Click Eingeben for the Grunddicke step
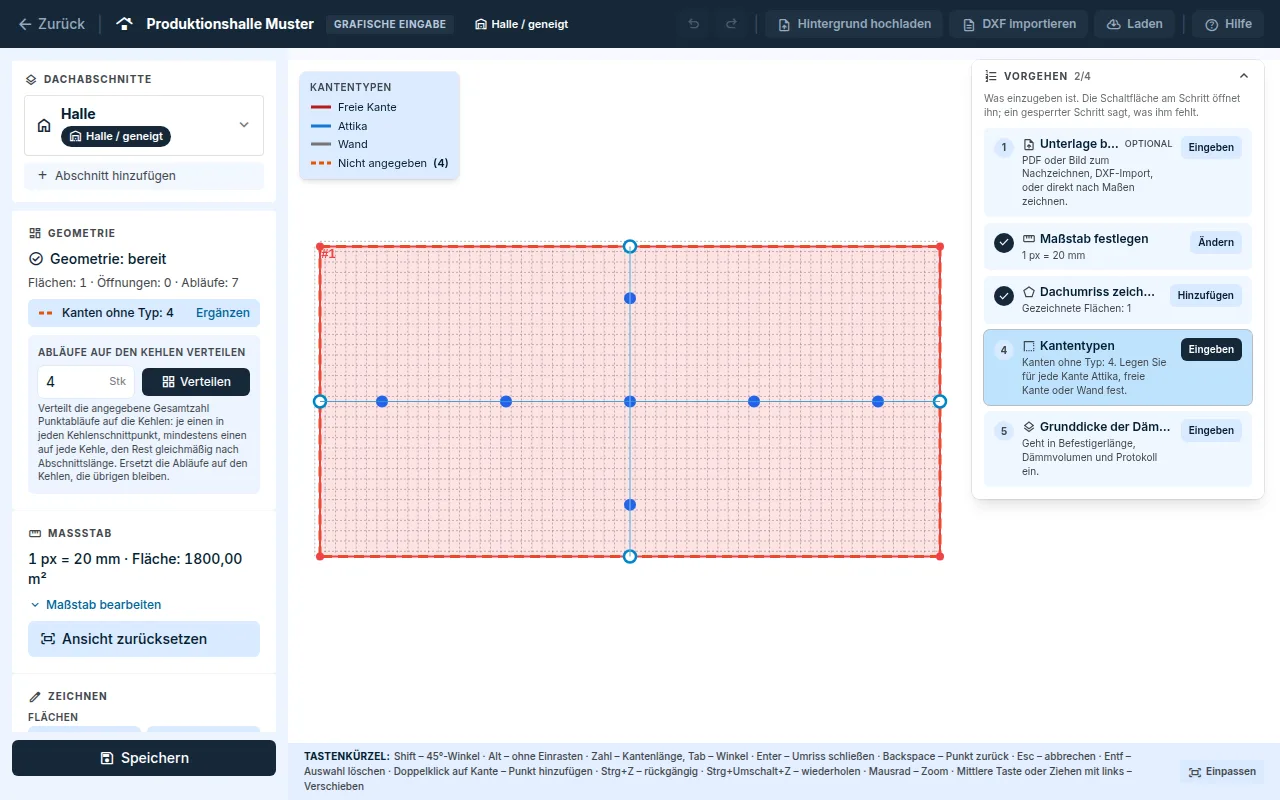Screen dimensions: 1280x800 (1211, 430)
